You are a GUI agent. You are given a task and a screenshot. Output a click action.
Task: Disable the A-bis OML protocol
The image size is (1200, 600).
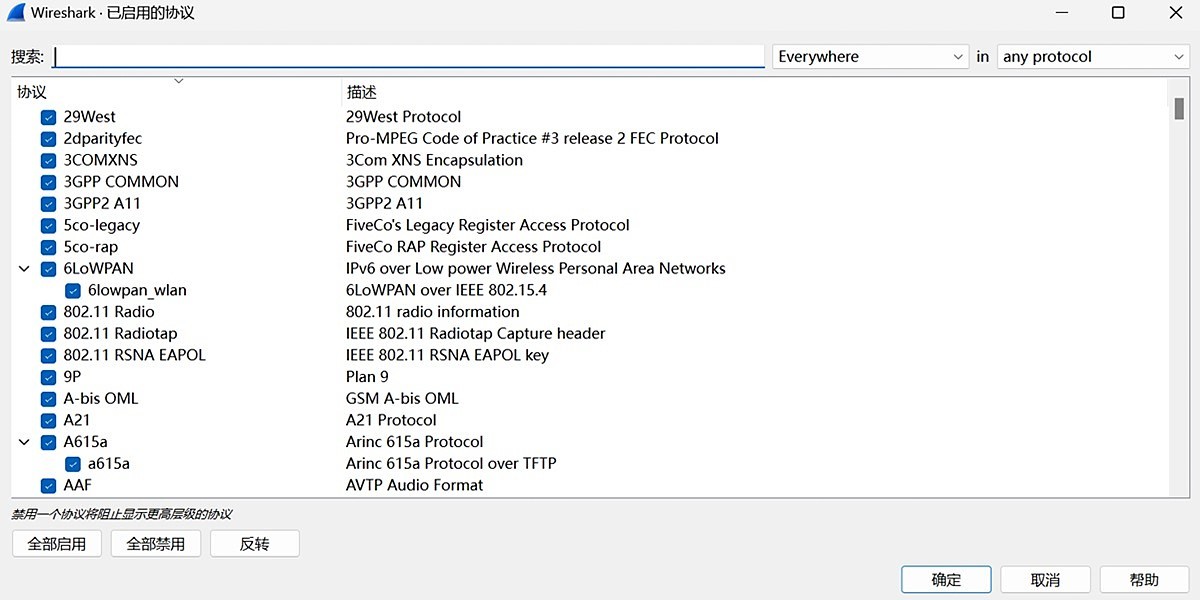tap(48, 398)
